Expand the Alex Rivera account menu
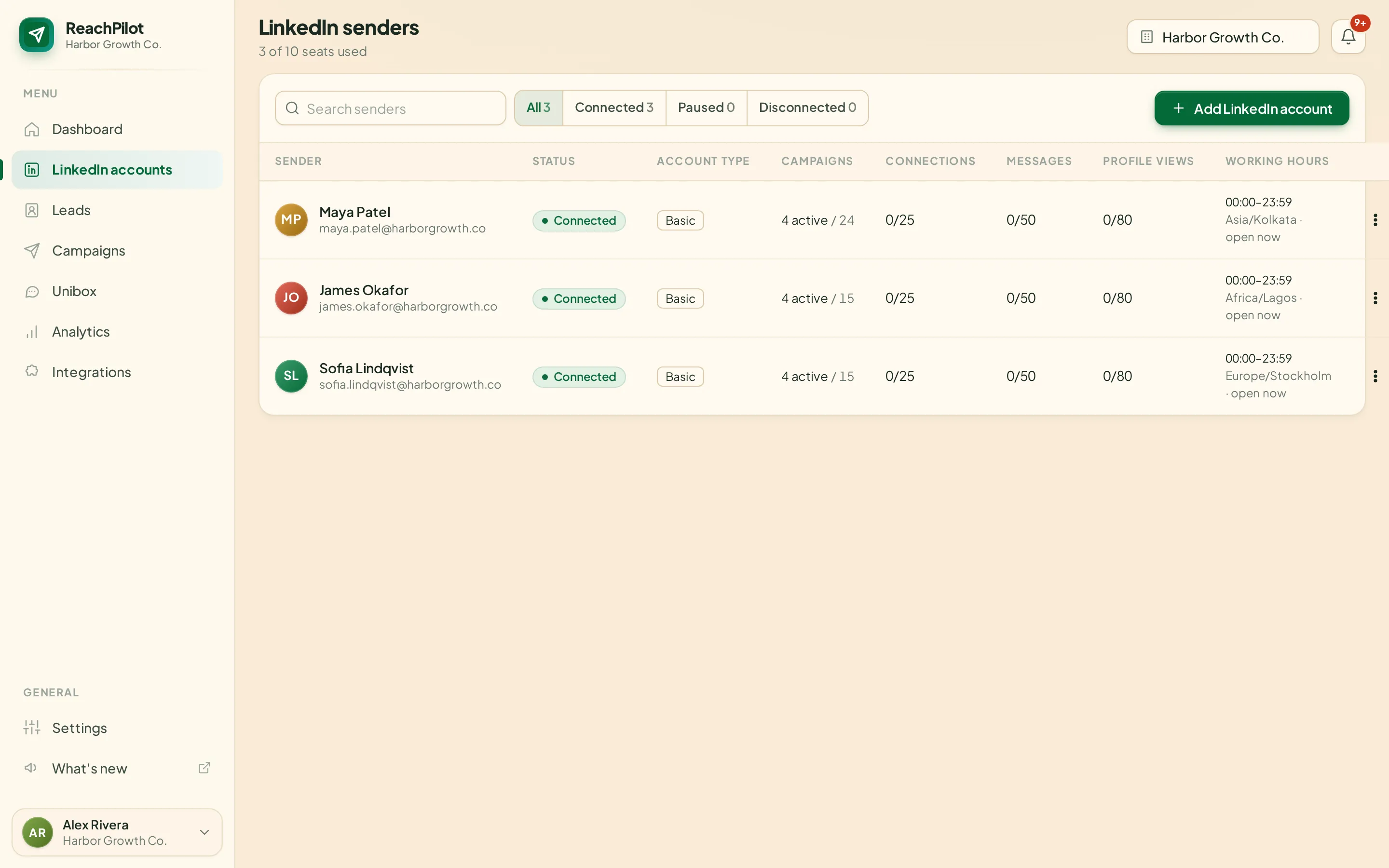The image size is (1389, 868). [117, 832]
